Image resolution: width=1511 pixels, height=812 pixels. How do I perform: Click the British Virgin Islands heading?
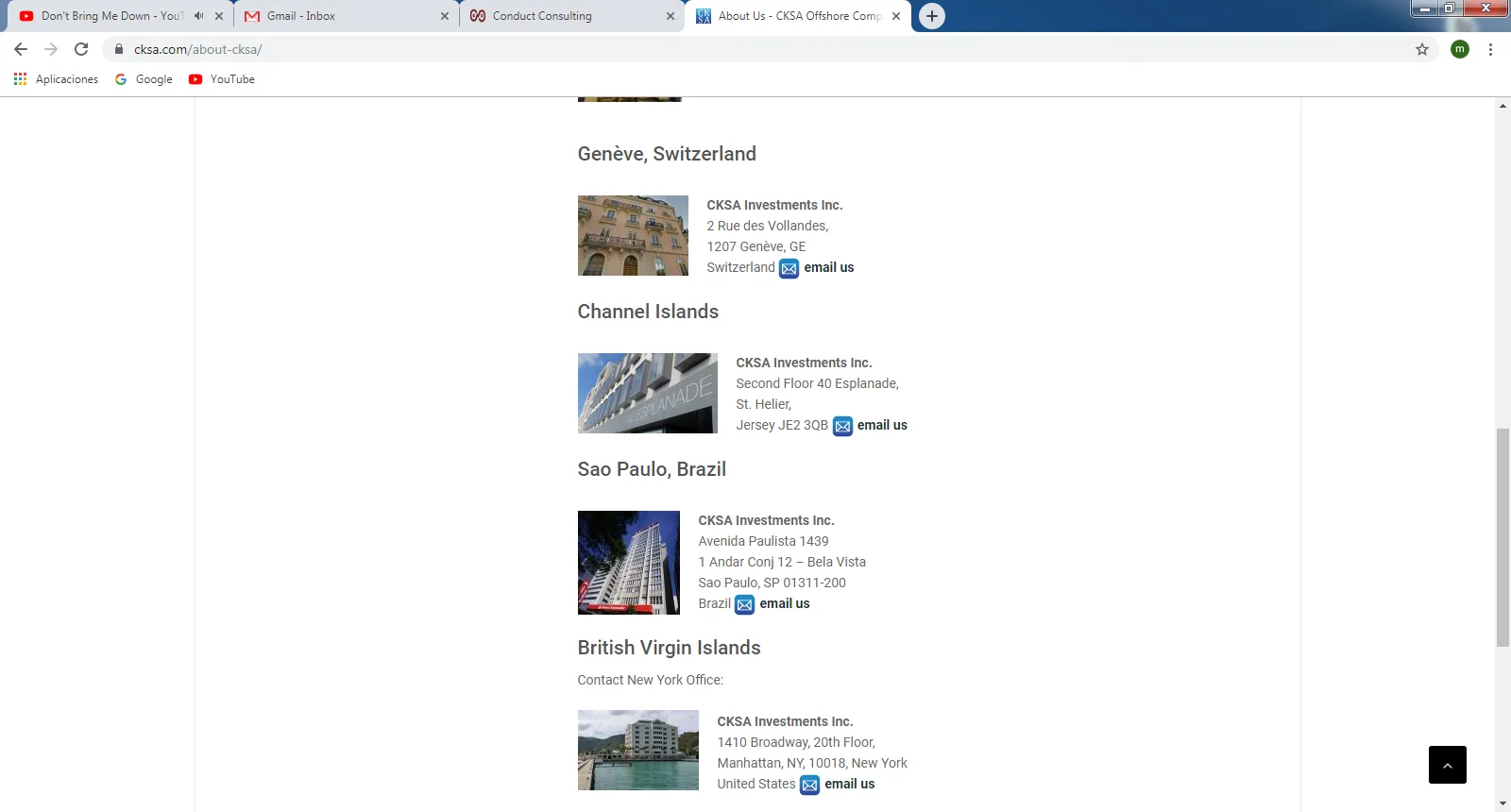pos(669,648)
